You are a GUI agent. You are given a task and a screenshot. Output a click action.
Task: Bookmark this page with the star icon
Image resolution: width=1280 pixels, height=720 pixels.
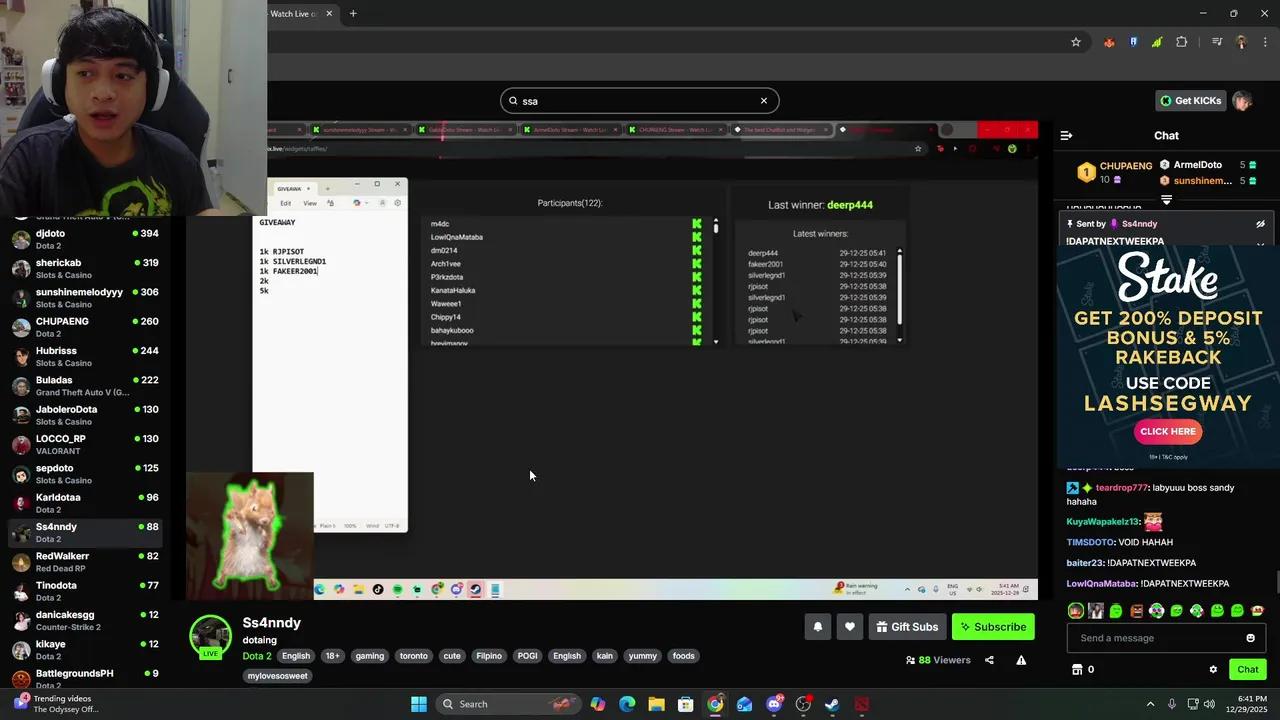tap(1076, 42)
